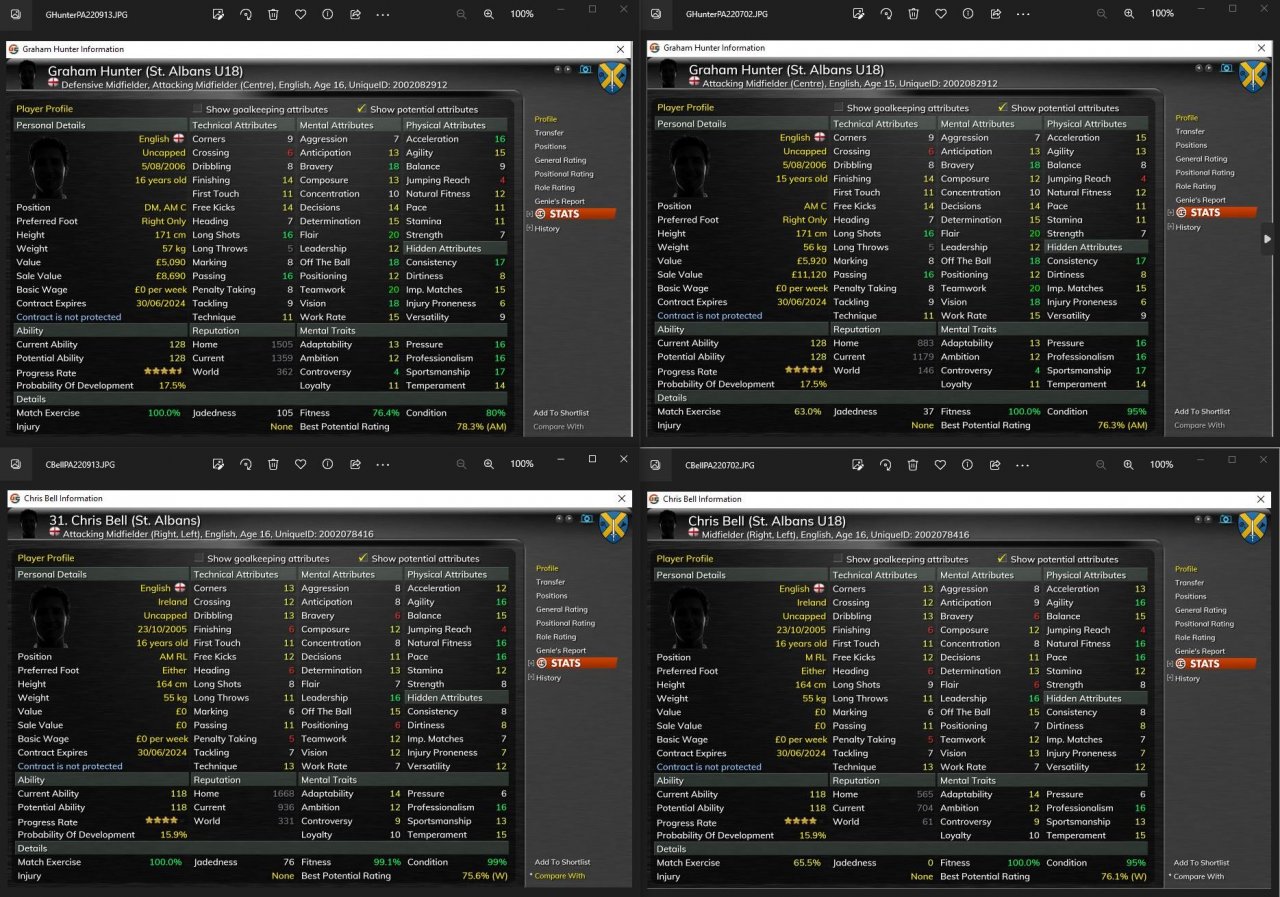Expand History in the GHunterPA220702 screenshot

(x=1170, y=227)
